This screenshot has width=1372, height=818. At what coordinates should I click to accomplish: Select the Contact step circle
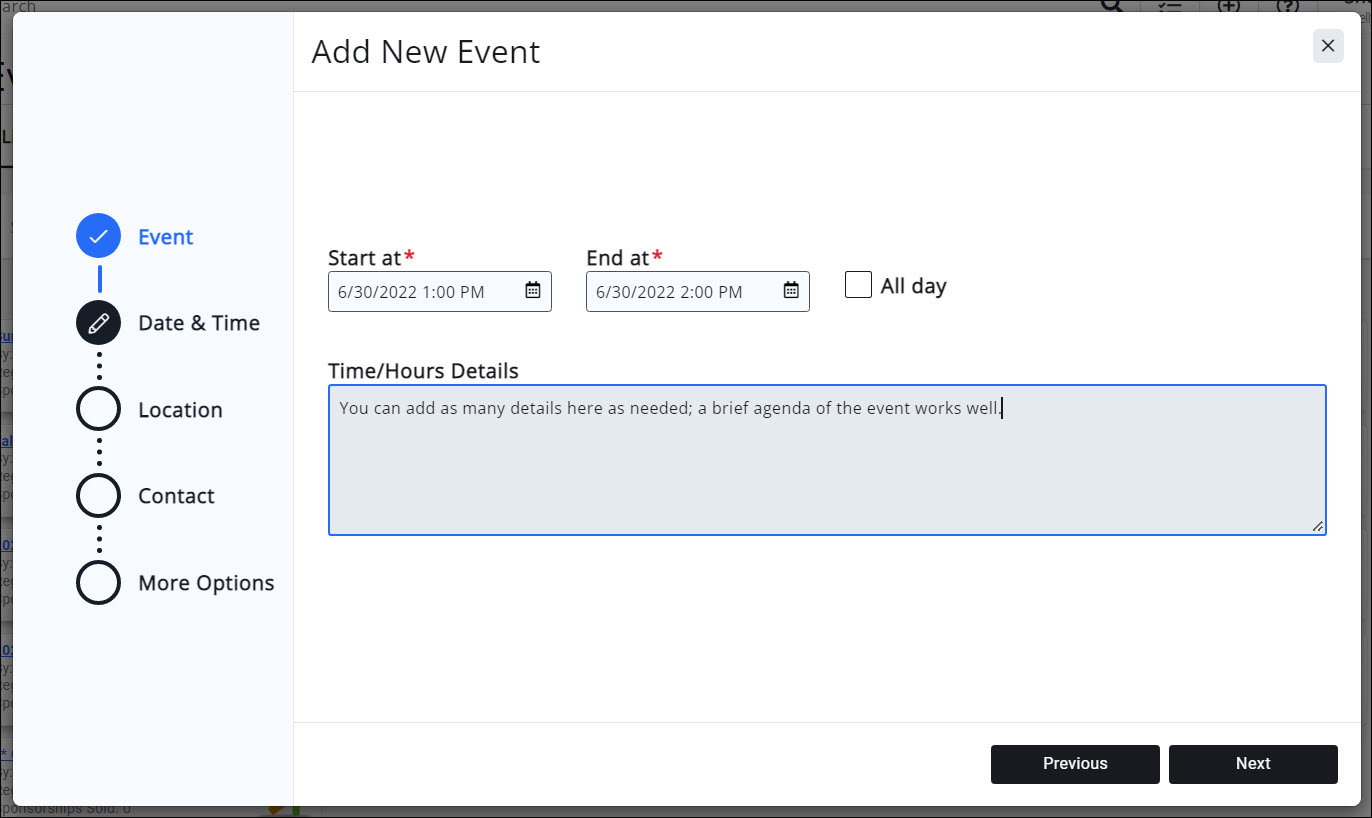point(98,496)
